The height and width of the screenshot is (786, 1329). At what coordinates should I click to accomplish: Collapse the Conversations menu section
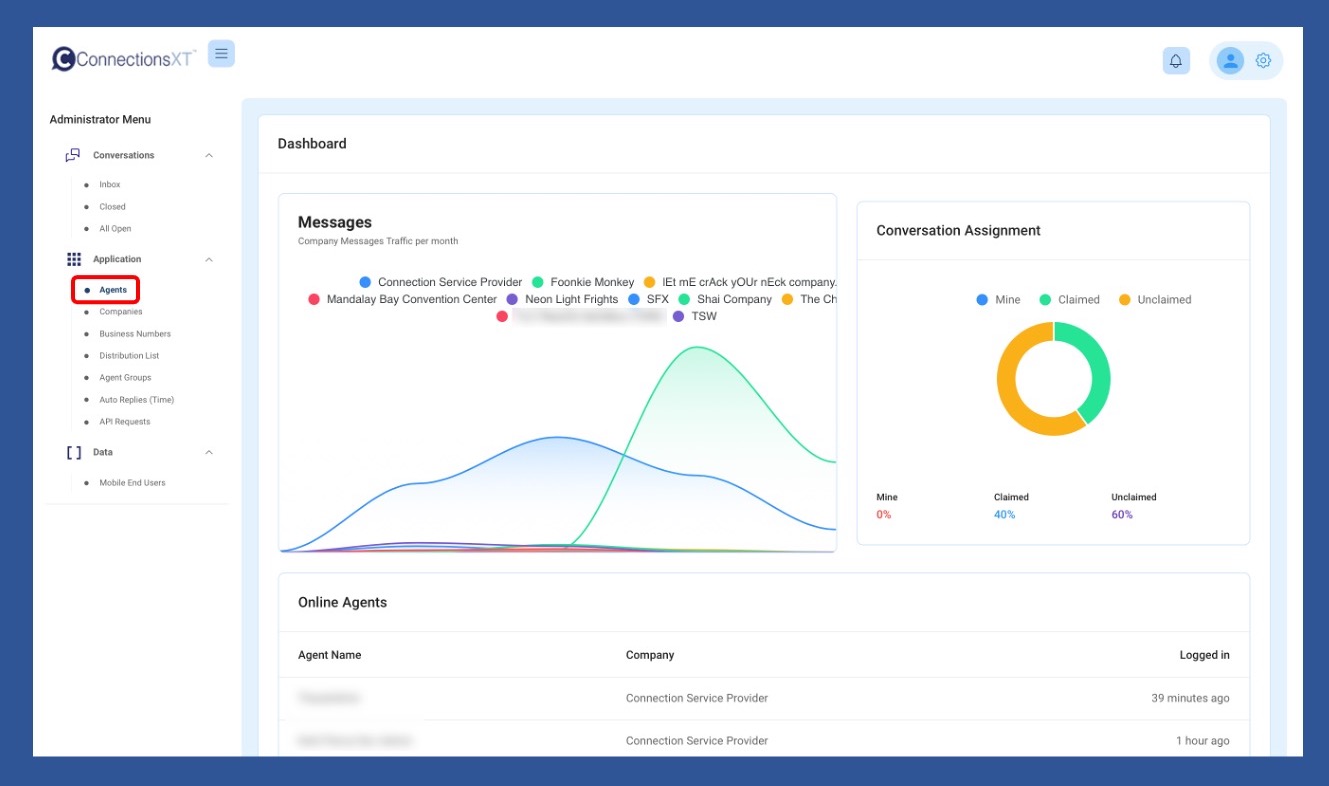[209, 155]
